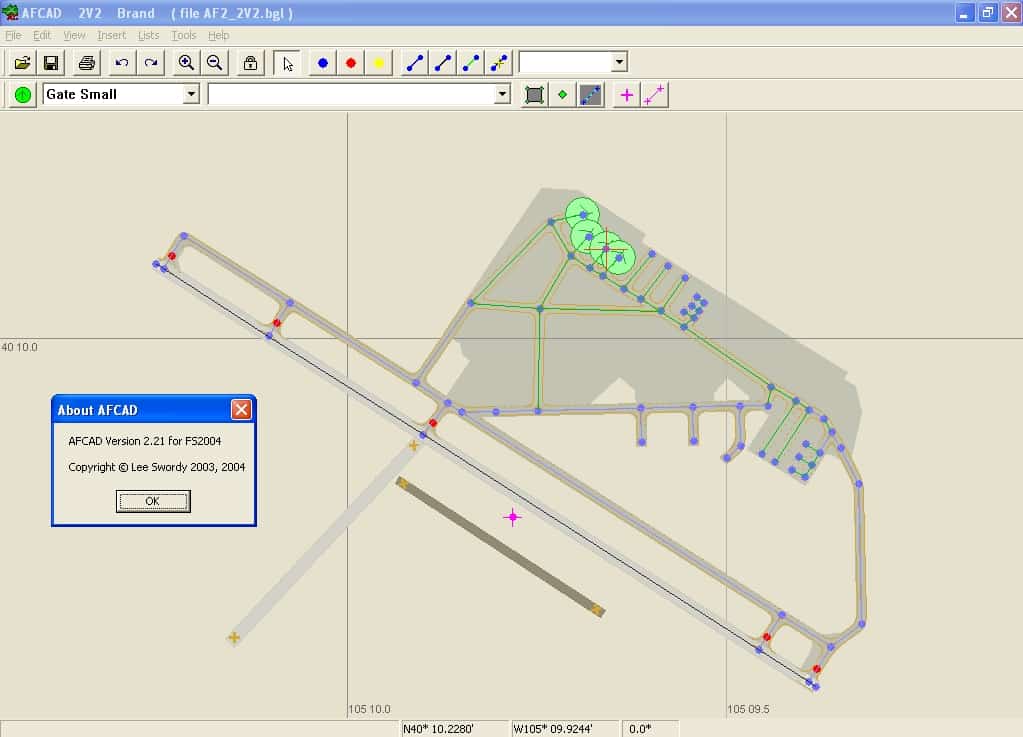Select the magenta plus marker tool
The height and width of the screenshot is (737, 1023).
(627, 95)
